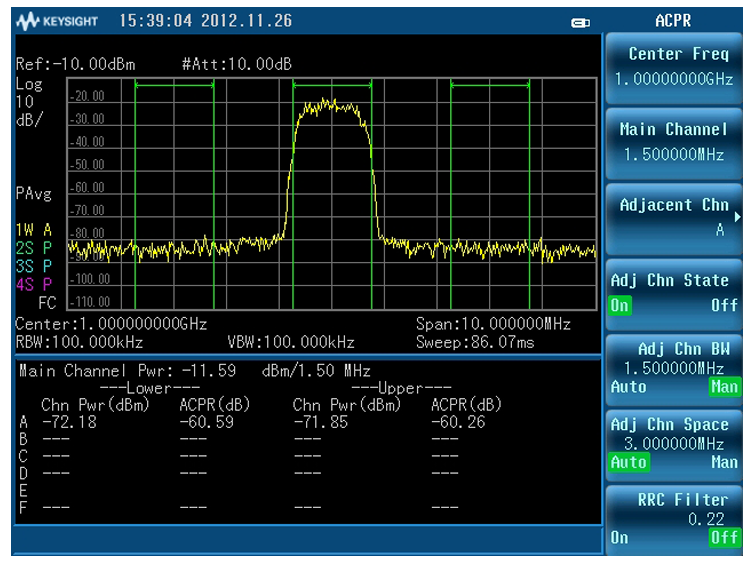Click the USB storage status icon
Image resolution: width=754 pixels, height=566 pixels.
pyautogui.click(x=580, y=23)
